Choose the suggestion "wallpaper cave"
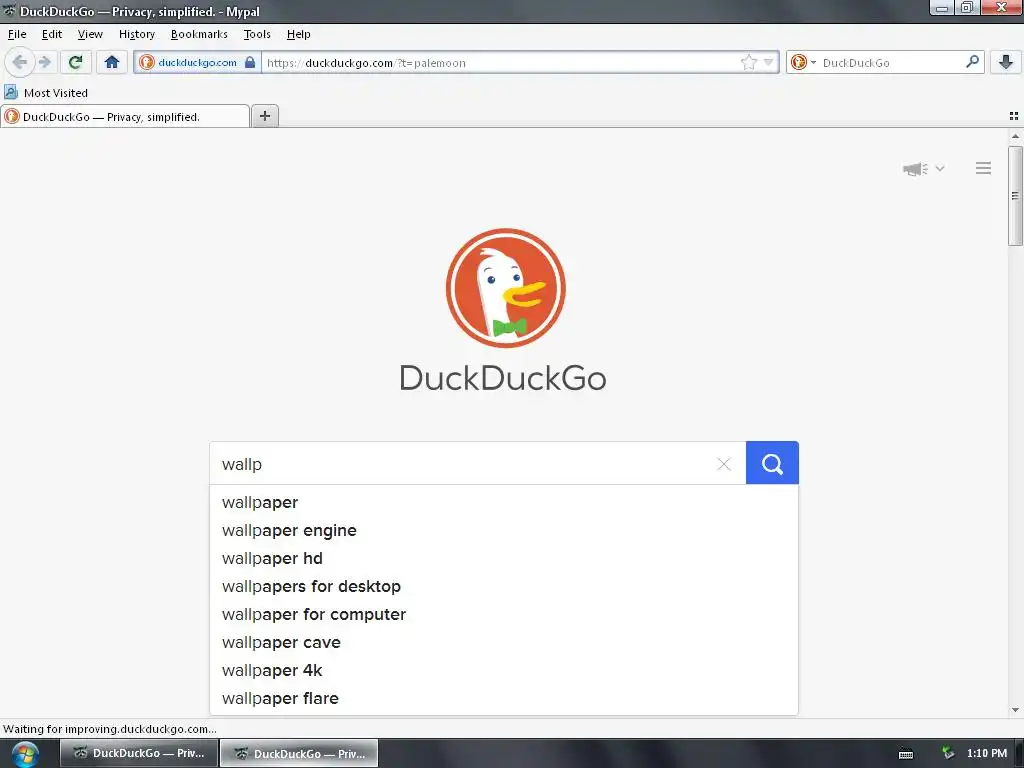Viewport: 1024px width, 768px height. point(504,643)
